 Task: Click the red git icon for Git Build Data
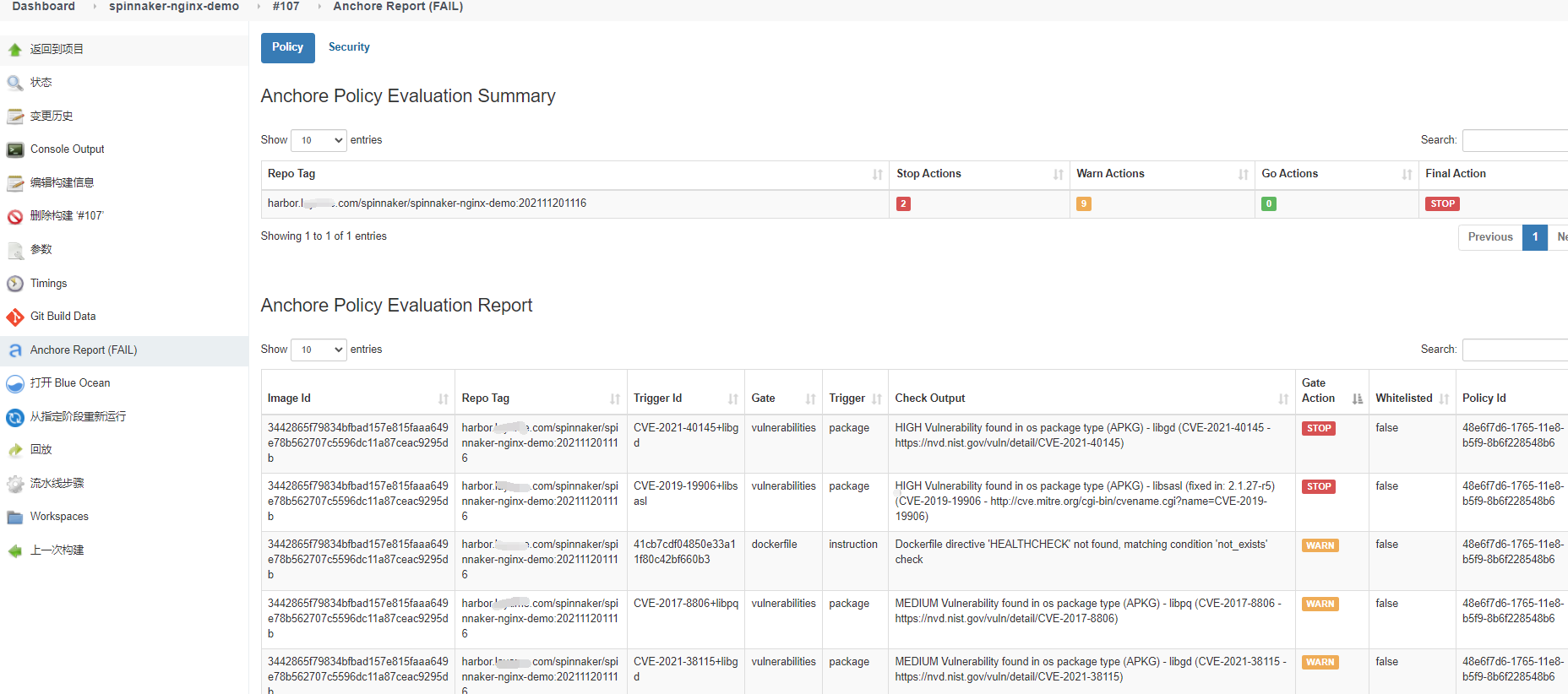click(15, 317)
